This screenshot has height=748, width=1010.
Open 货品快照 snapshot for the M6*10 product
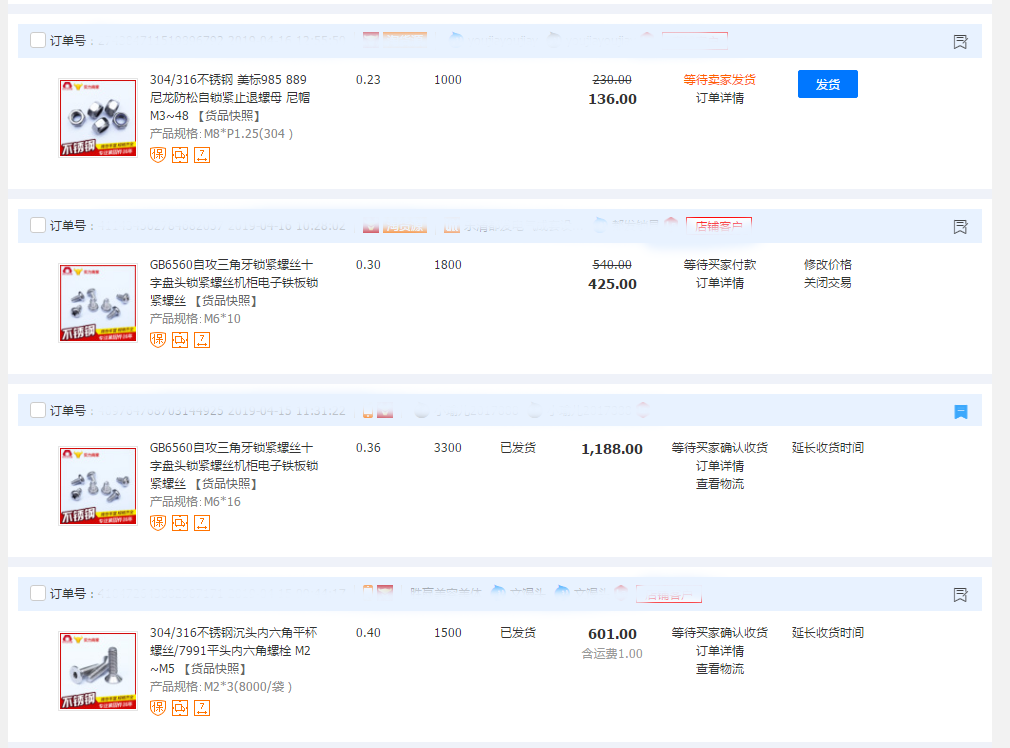pyautogui.click(x=224, y=301)
